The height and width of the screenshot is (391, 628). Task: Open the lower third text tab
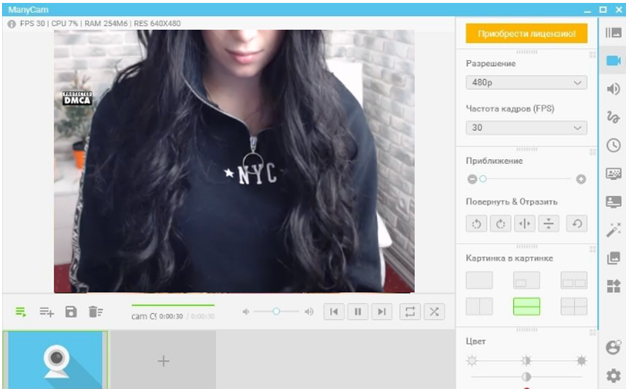coord(613,202)
